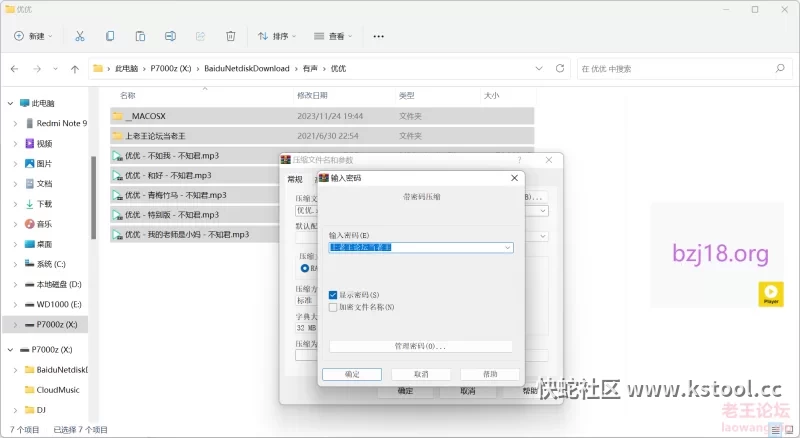Uncheck 显示密码(S) checkbox
This screenshot has height=438, width=800.
[x=333, y=295]
